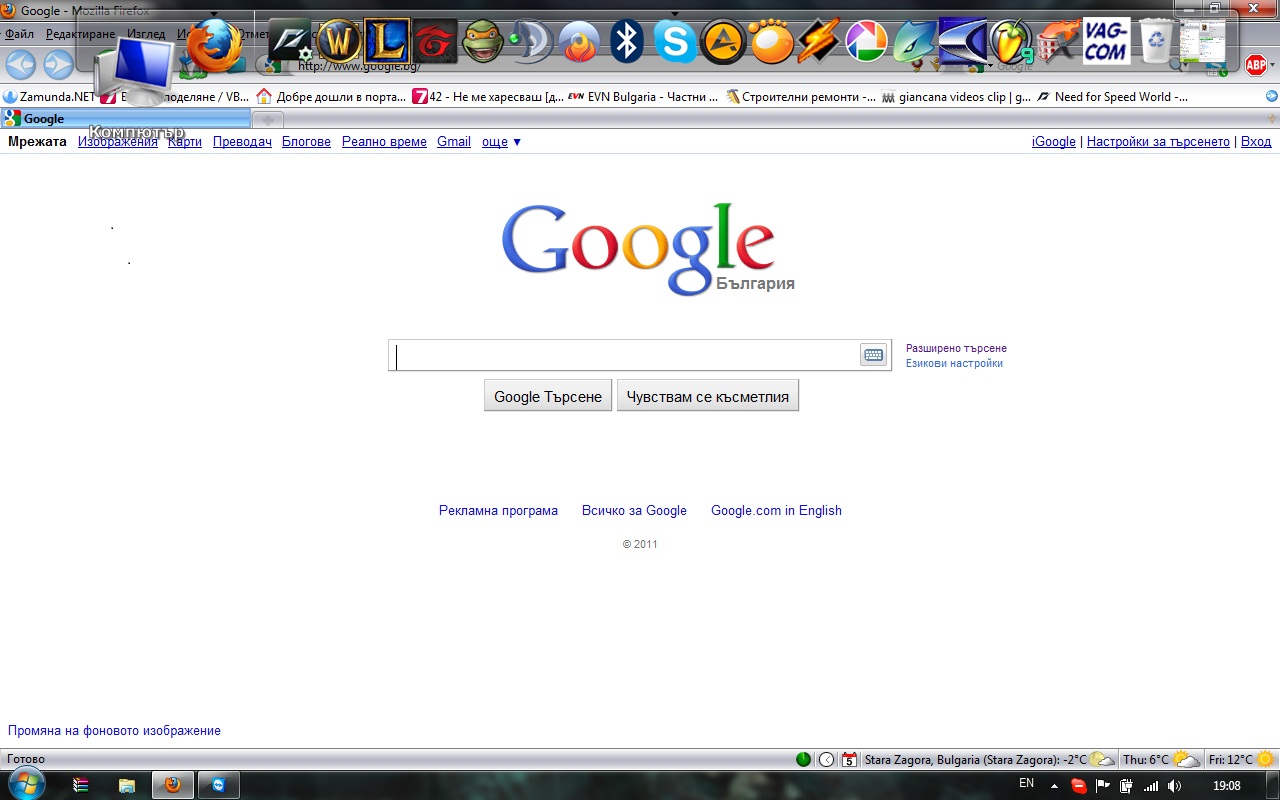Click the volume icon in system tray
The image size is (1280, 800).
click(1174, 786)
